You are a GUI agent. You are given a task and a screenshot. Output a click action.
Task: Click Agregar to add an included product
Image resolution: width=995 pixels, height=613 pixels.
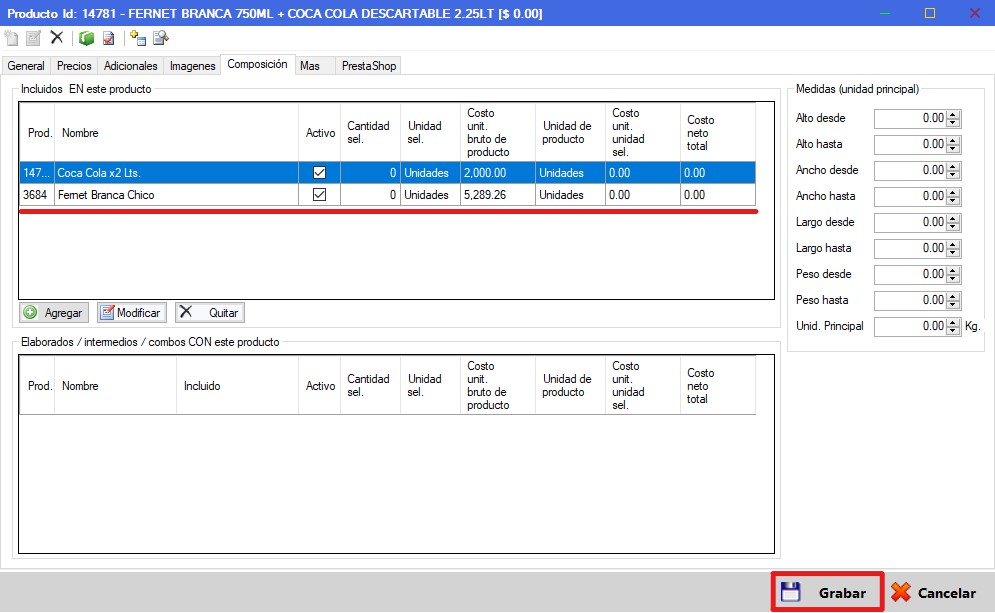point(54,313)
